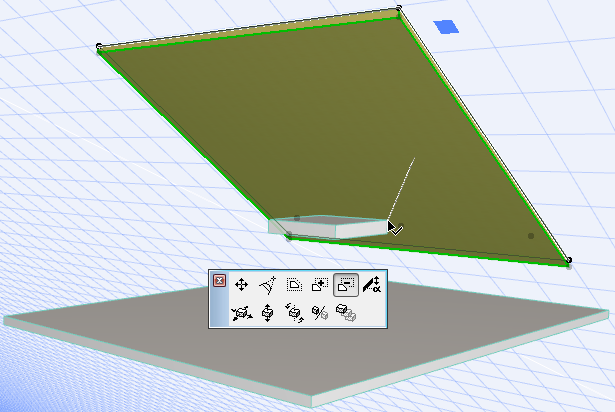The height and width of the screenshot is (412, 615).
Task: Click the olive green roof plane surface
Action: (x=333, y=129)
